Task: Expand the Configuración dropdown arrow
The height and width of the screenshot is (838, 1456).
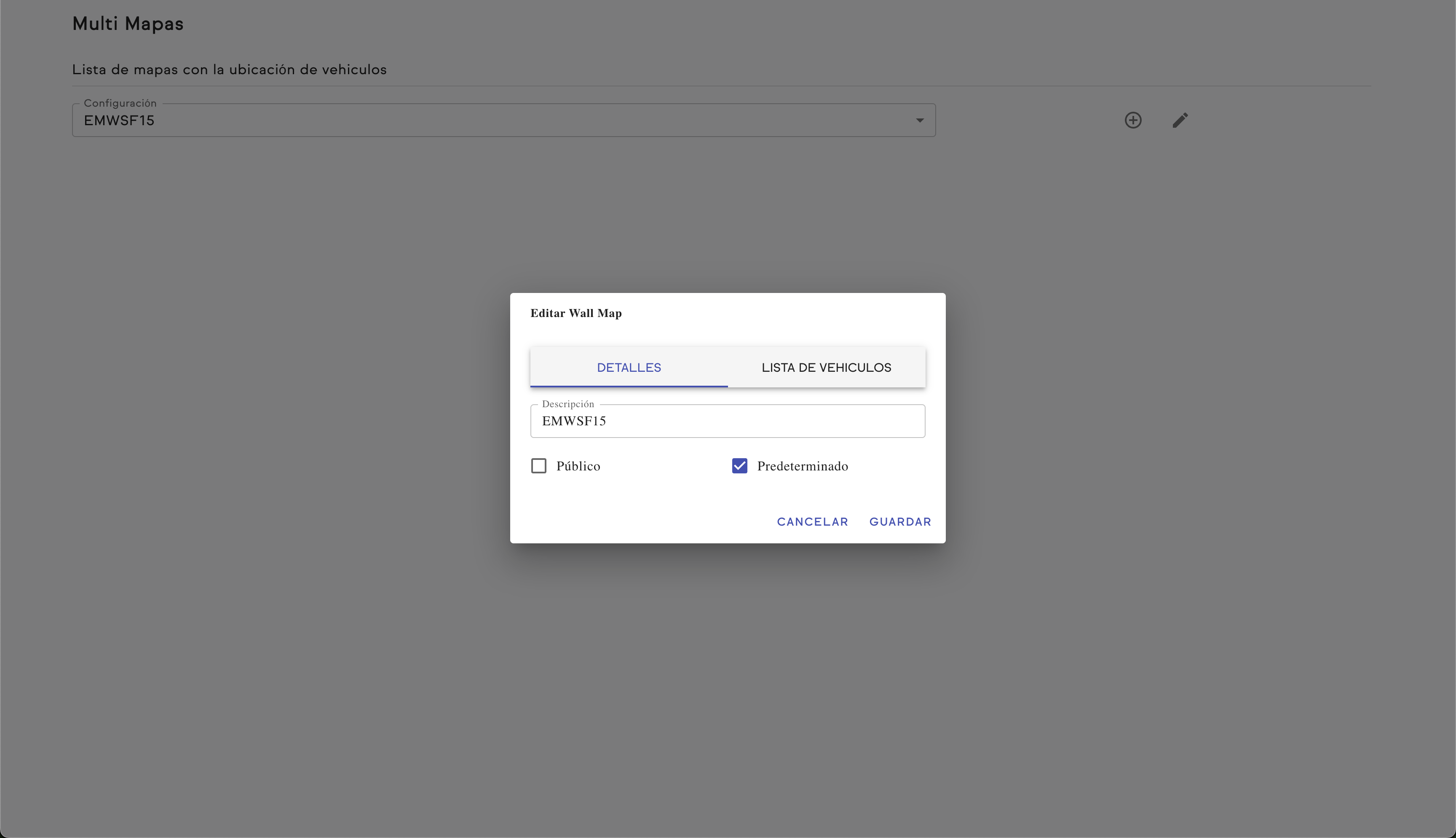Action: (920, 120)
